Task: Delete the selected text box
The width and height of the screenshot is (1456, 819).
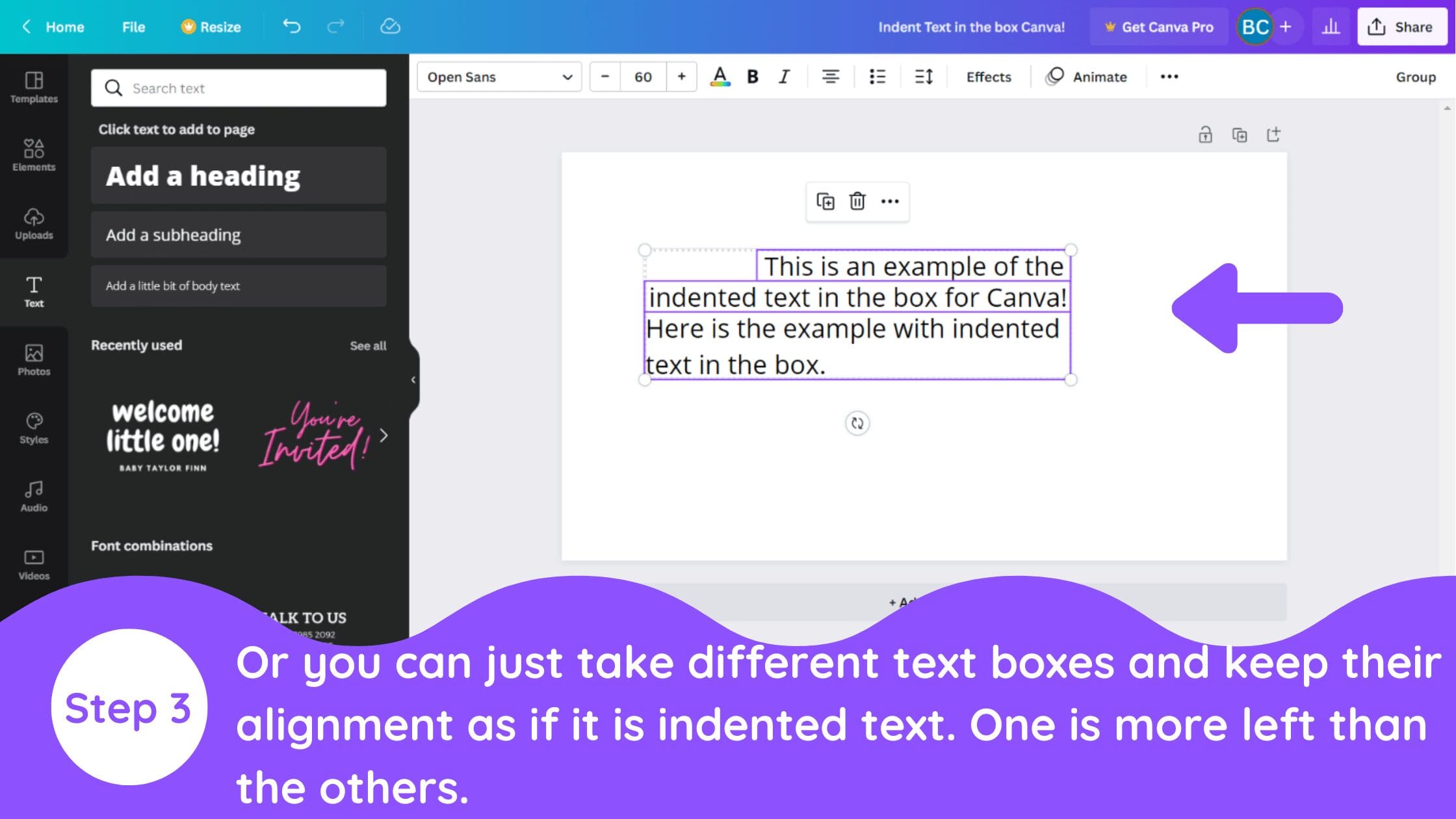Action: pyautogui.click(x=857, y=201)
